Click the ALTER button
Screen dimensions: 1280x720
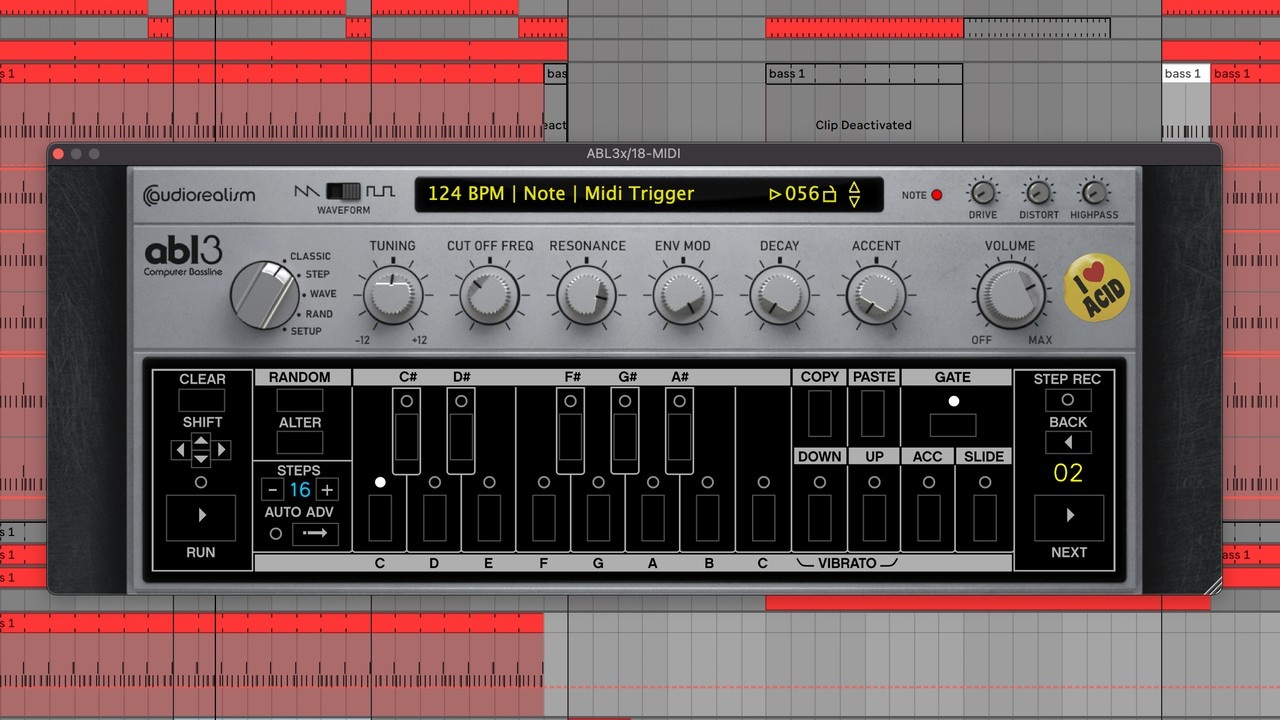[x=300, y=444]
